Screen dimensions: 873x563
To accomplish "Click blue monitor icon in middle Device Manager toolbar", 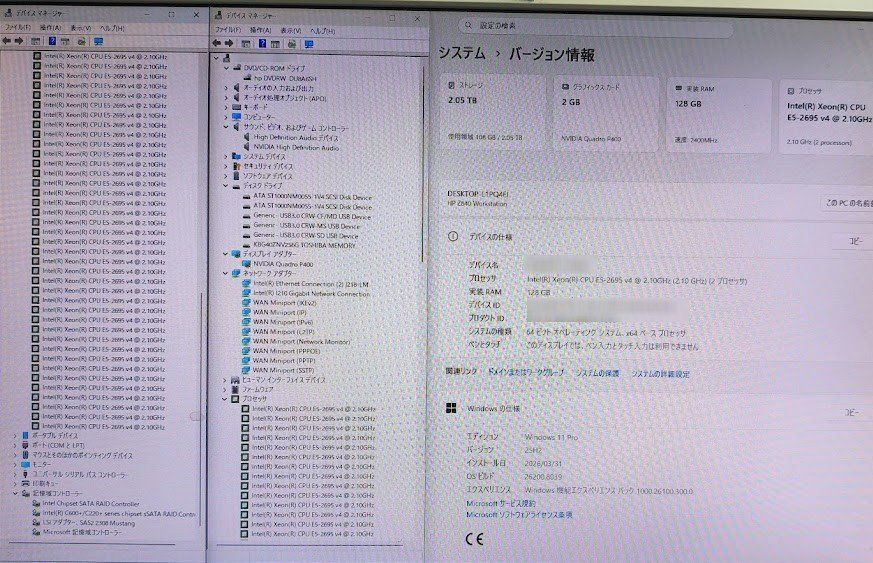I will click(x=309, y=44).
